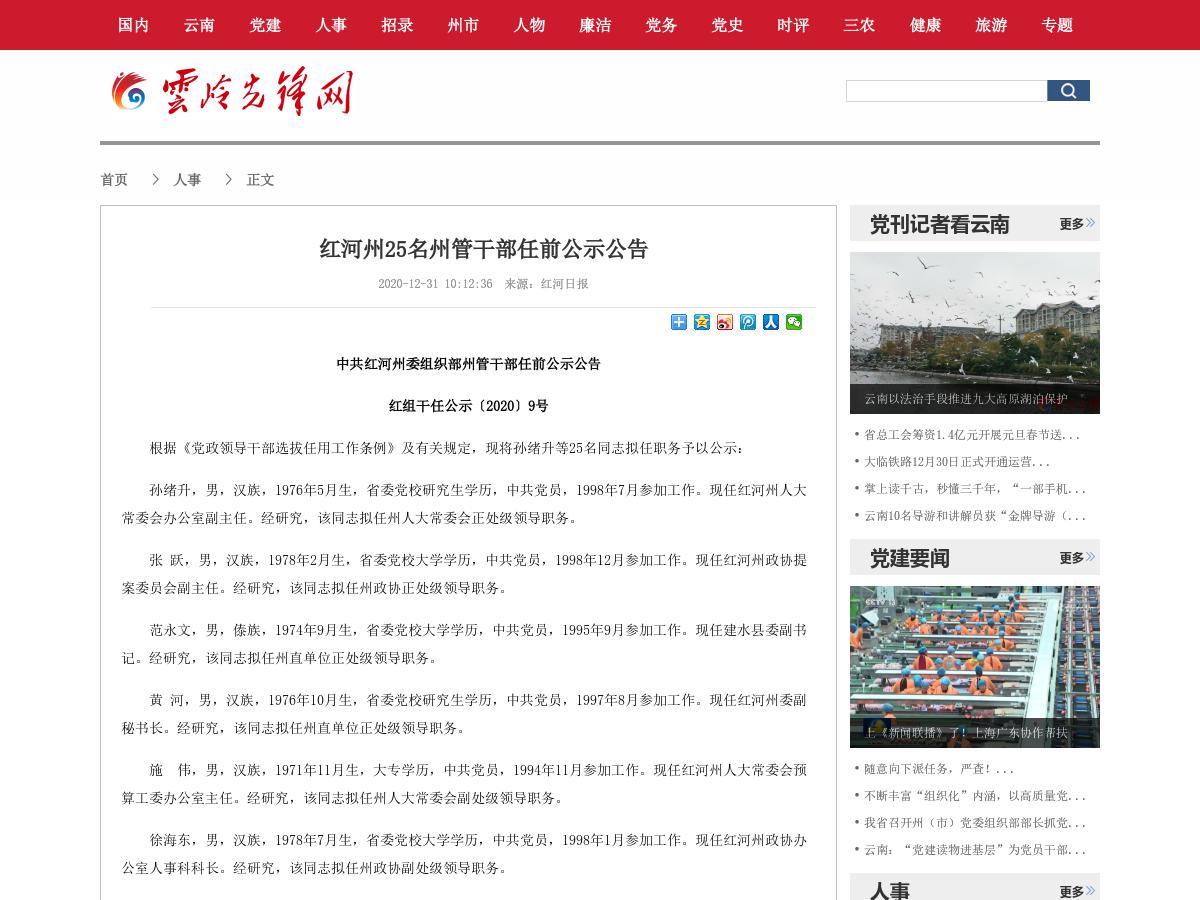
Task: Click 正文 in the breadcrumb
Action: (x=260, y=180)
